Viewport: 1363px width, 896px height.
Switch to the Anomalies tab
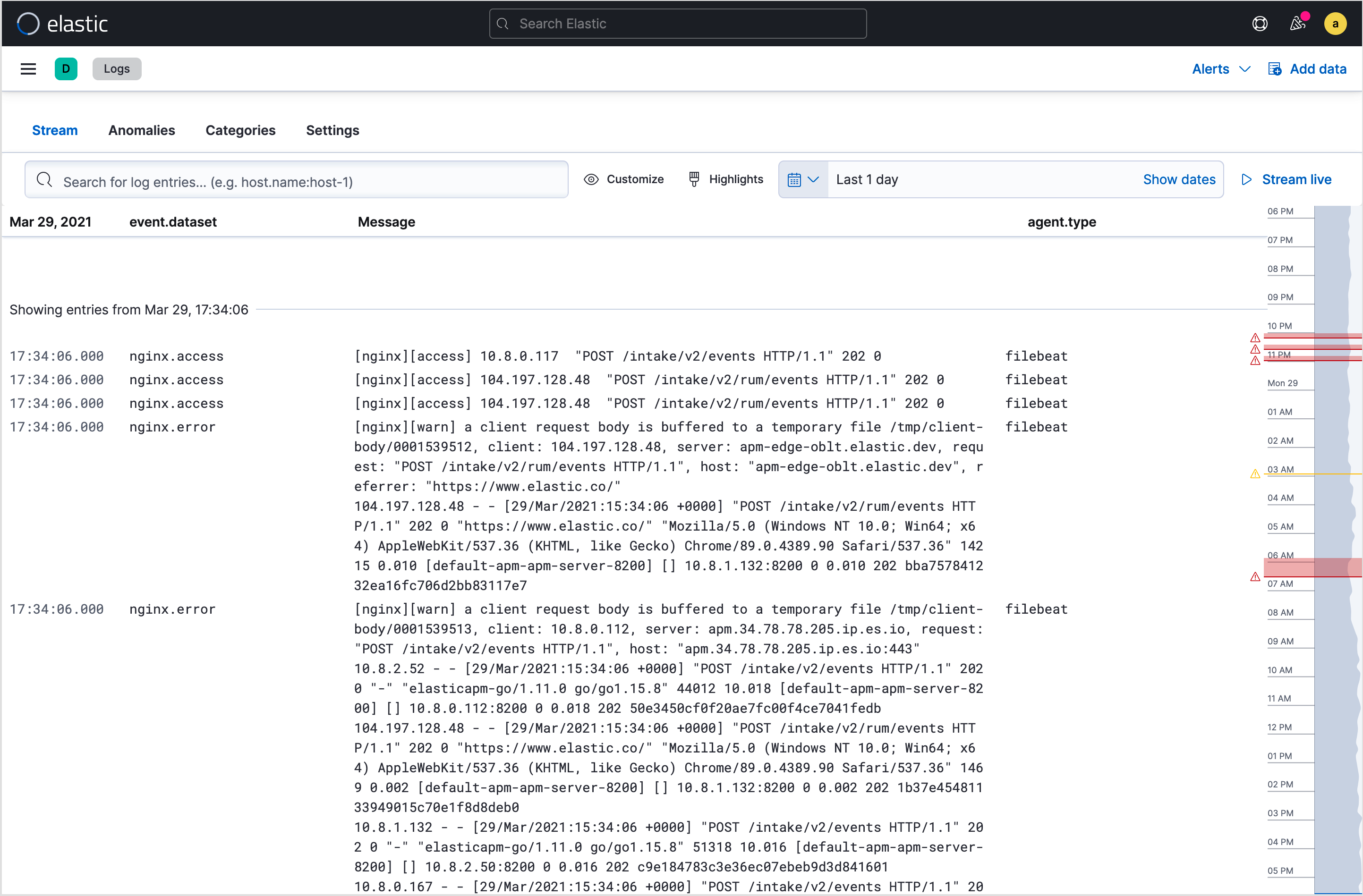click(142, 131)
